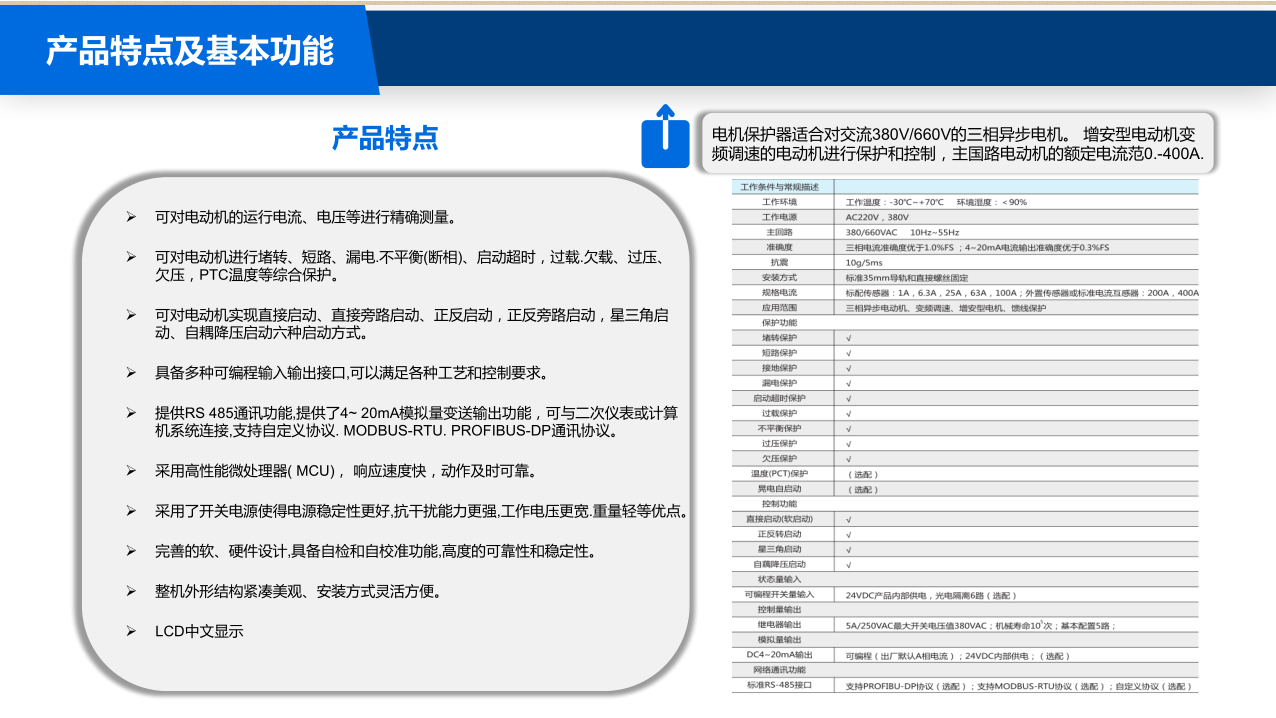Click the bullet arrow before 完善的软、硬件设计

click(x=130, y=551)
